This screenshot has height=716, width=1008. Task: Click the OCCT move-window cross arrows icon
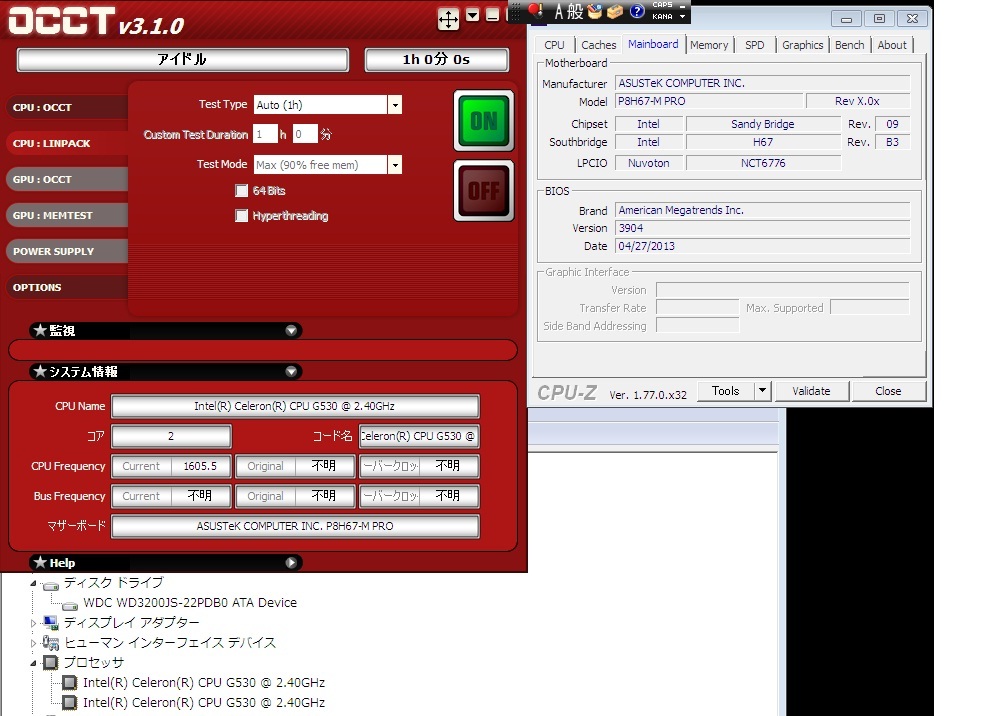coord(448,19)
